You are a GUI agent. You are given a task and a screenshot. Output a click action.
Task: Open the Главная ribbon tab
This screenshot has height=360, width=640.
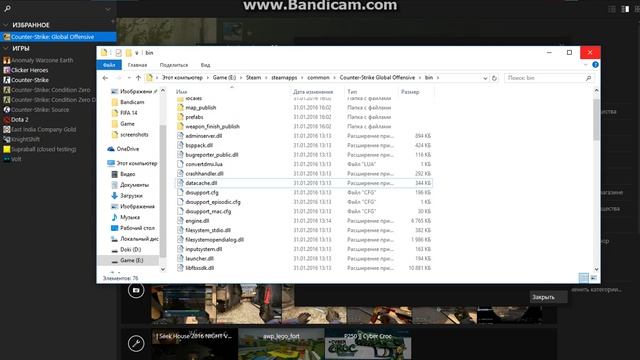(137, 65)
